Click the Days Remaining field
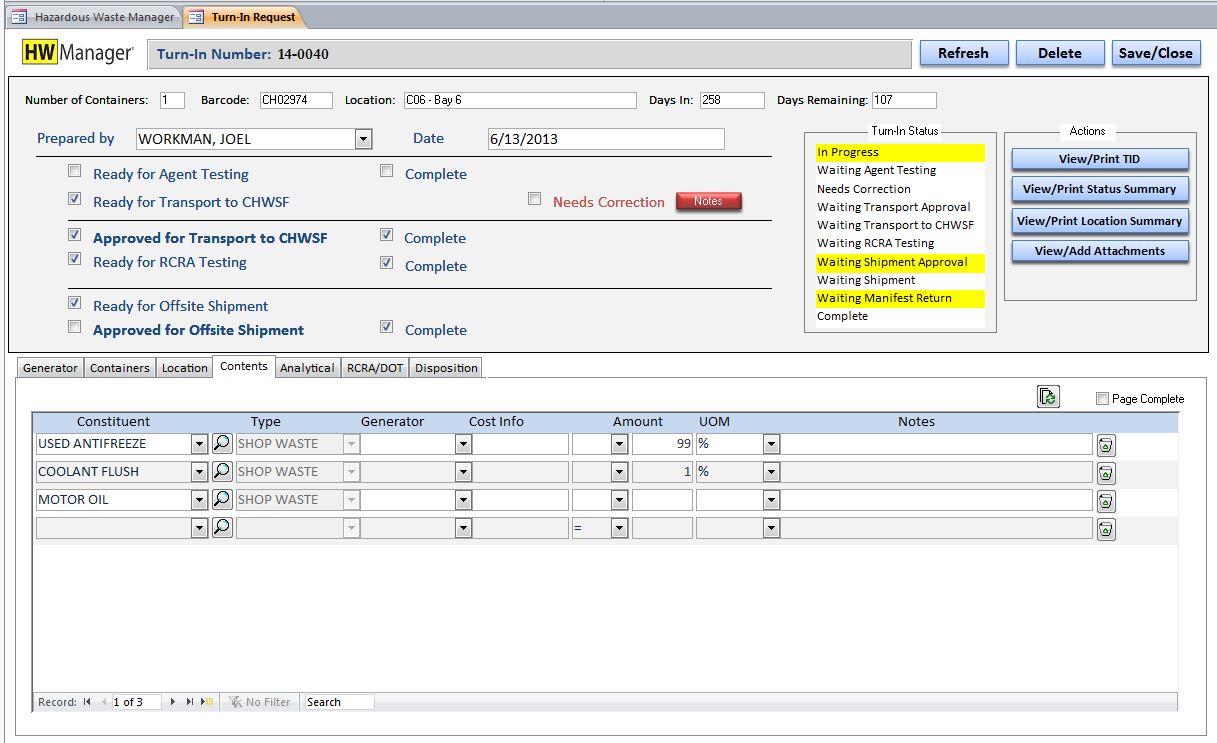This screenshot has height=743, width=1217. point(904,100)
